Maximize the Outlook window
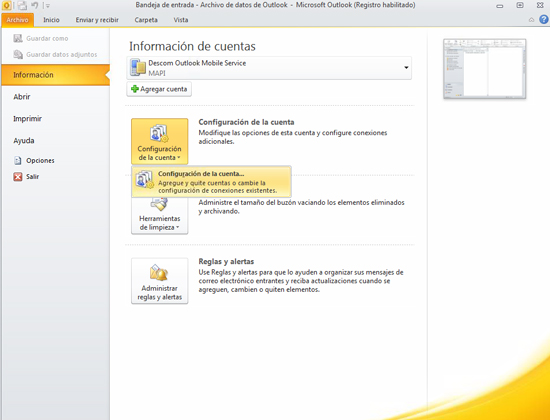 (x=520, y=5)
